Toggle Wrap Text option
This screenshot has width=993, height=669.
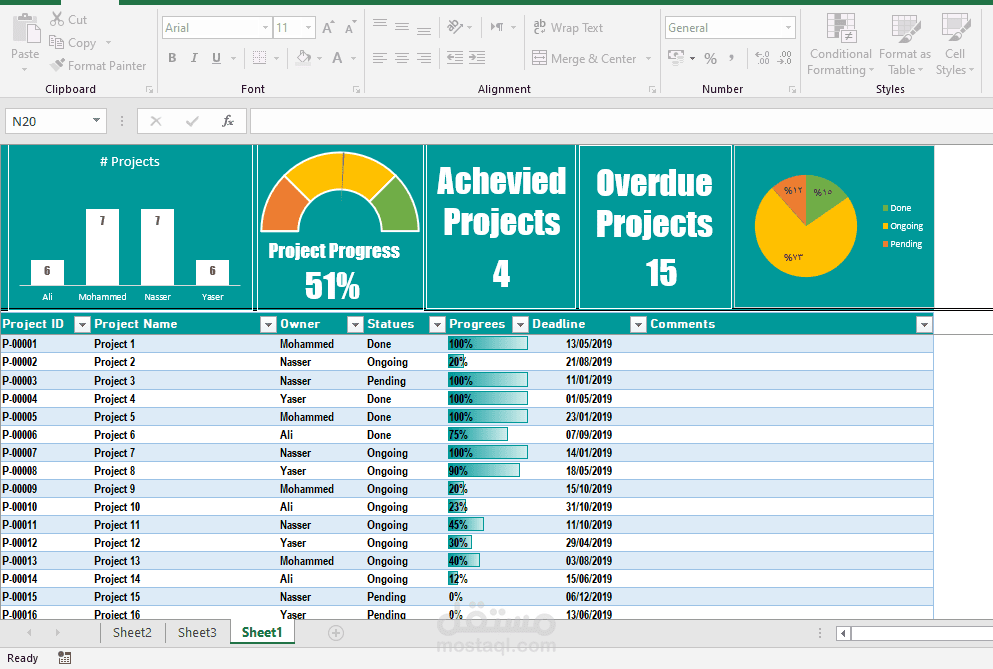pyautogui.click(x=567, y=28)
